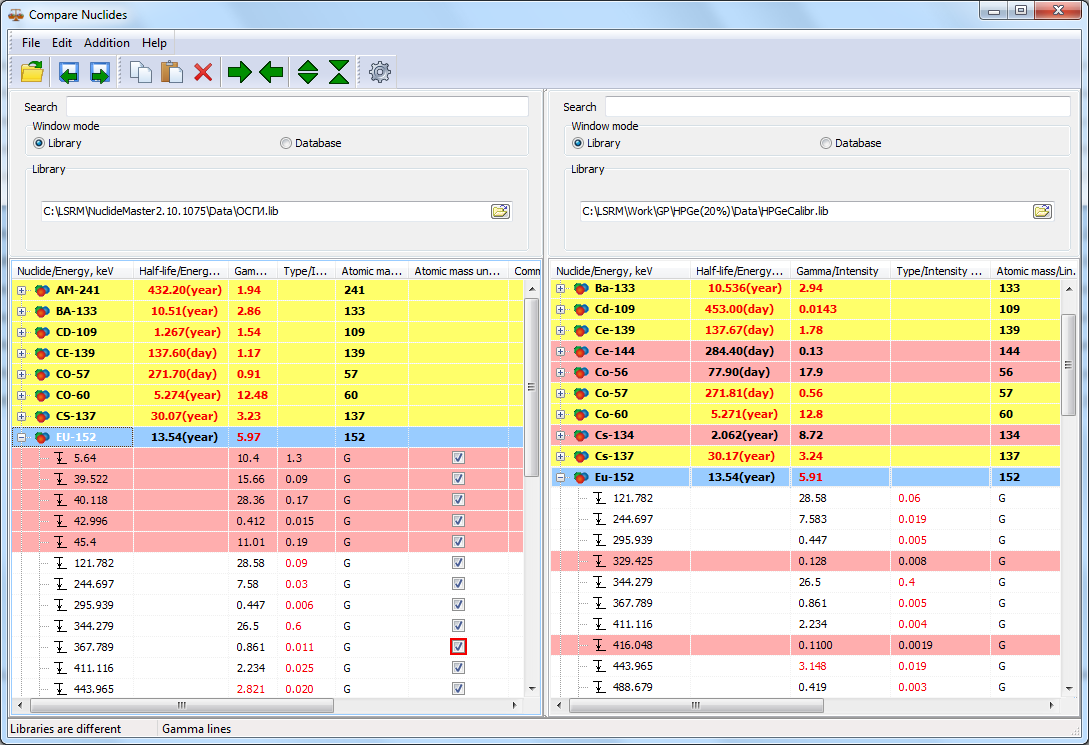Click the right pane Search field
Screen dimensions: 1089x745
tap(835, 106)
